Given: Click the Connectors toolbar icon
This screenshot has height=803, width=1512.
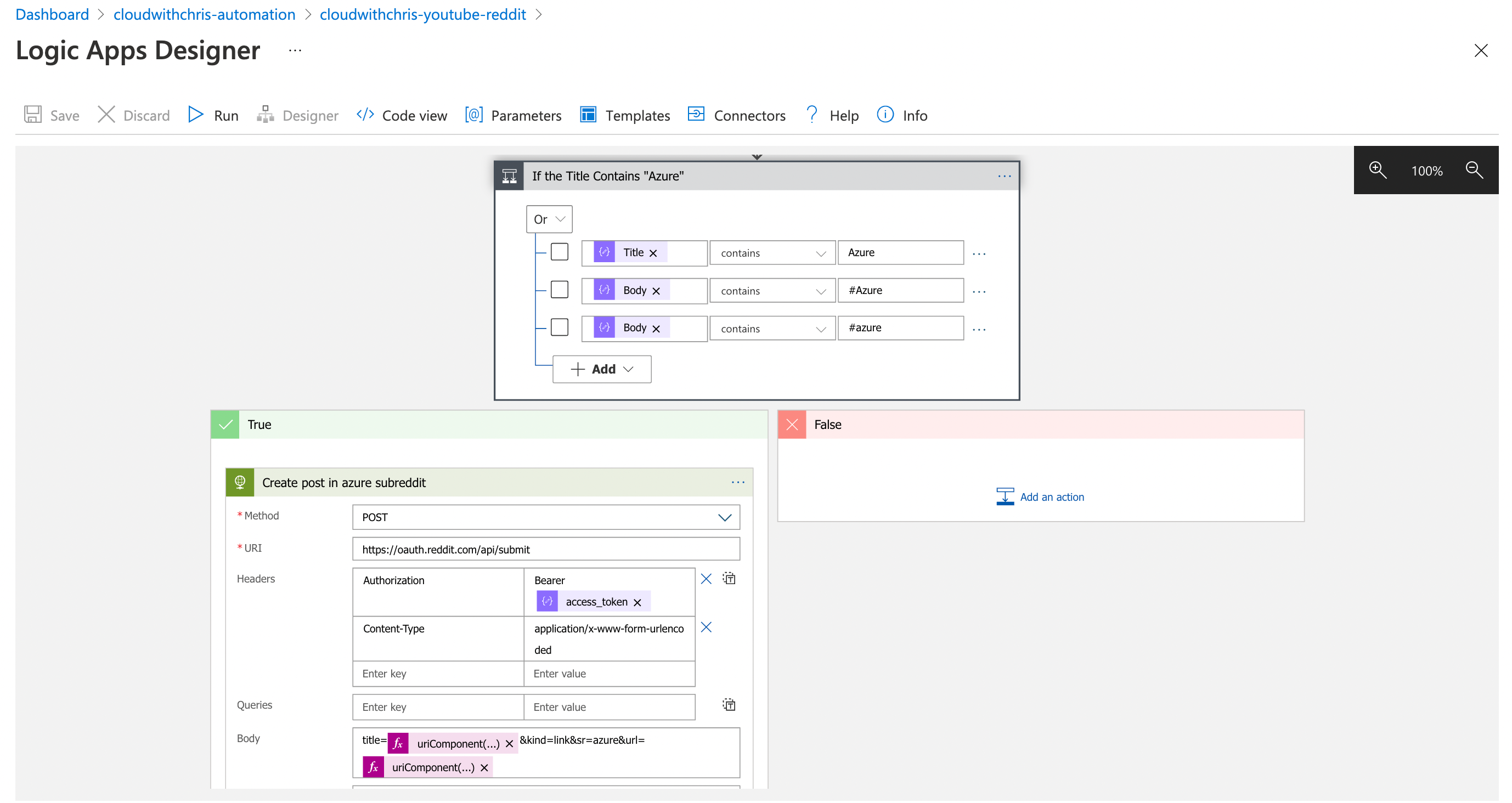Looking at the screenshot, I should click(x=737, y=115).
